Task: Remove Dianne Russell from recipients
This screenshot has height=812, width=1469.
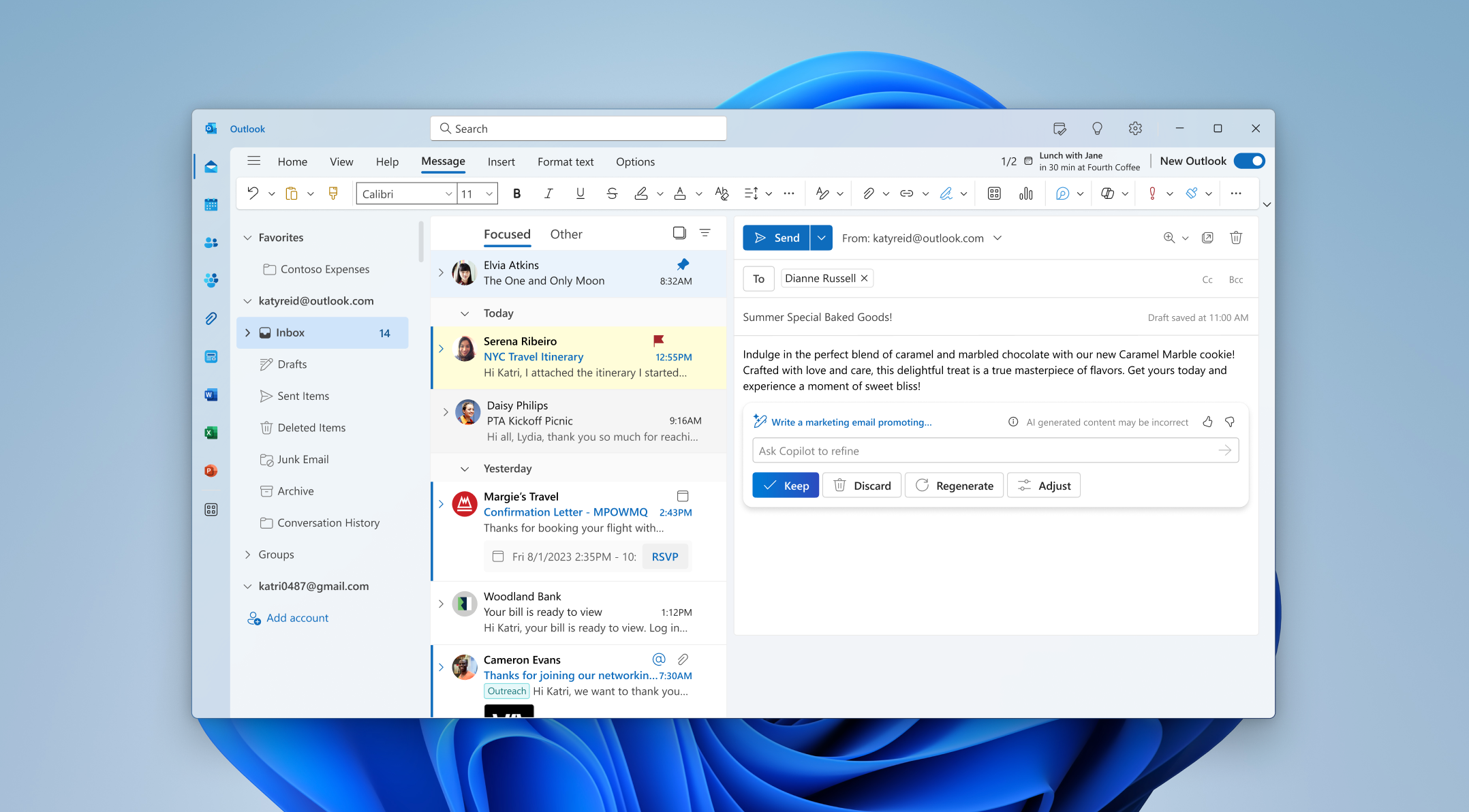Action: click(x=864, y=278)
